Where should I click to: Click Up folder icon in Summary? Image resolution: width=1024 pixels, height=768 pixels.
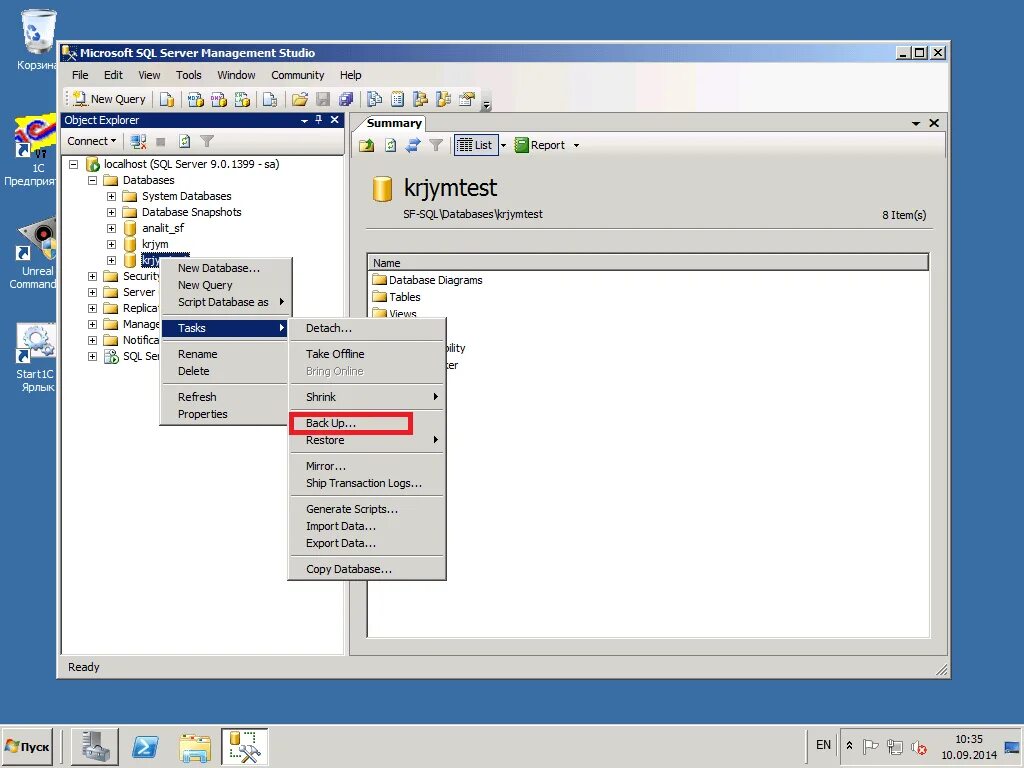(367, 145)
